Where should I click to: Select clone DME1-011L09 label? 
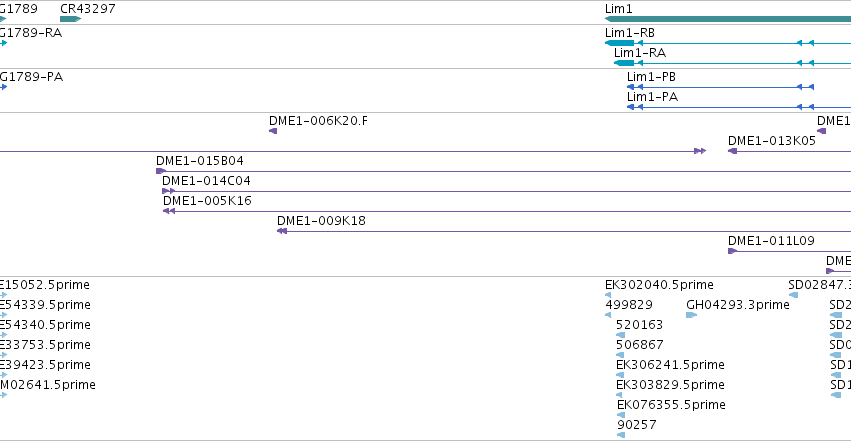[771, 241]
